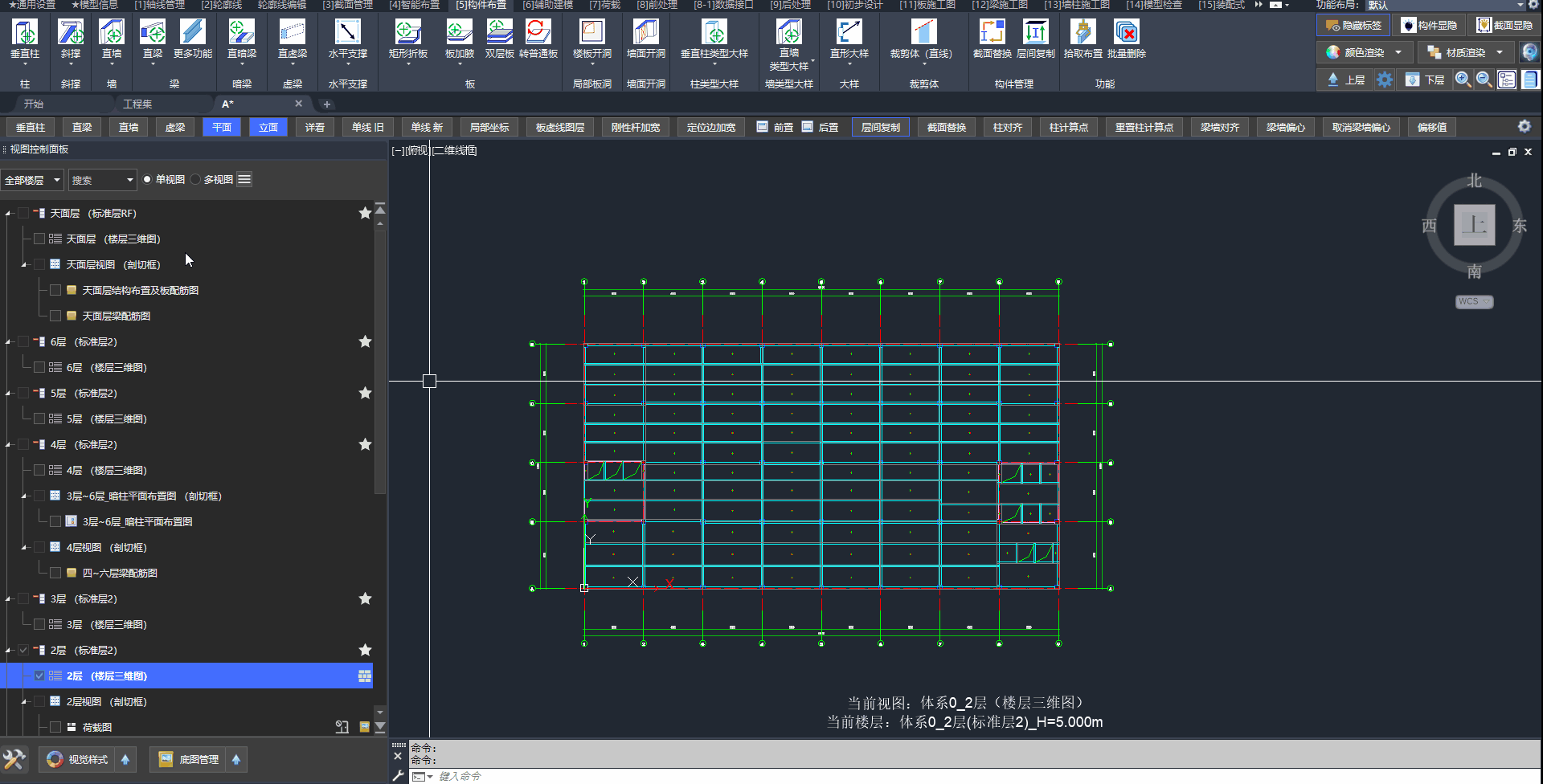The height and width of the screenshot is (784, 1543).
Task: Collapse the 6层 (标准层2) tree node
Action: click(x=9, y=342)
